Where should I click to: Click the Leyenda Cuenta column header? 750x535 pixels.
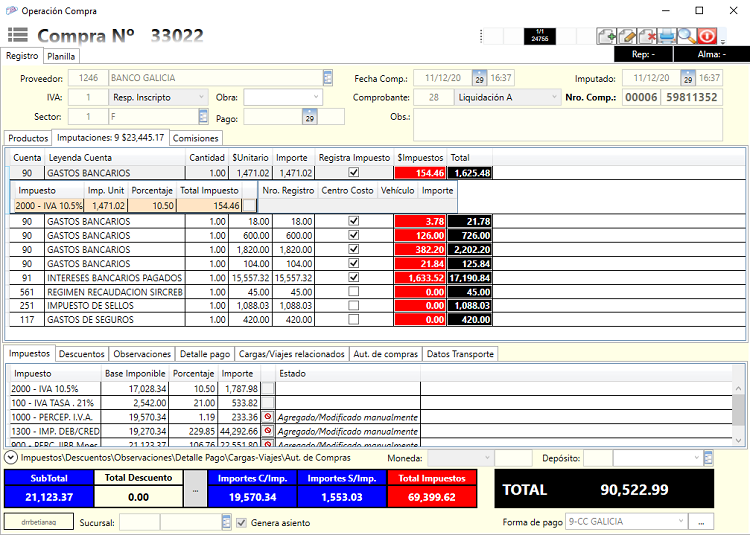point(115,157)
